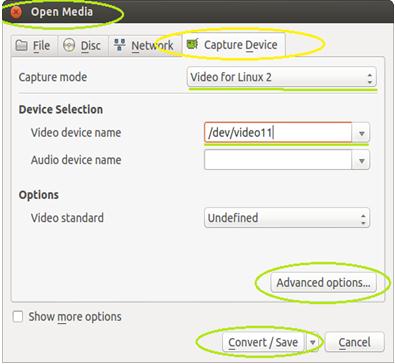
Task: Click the green capture card icon
Action: pyautogui.click(x=192, y=44)
